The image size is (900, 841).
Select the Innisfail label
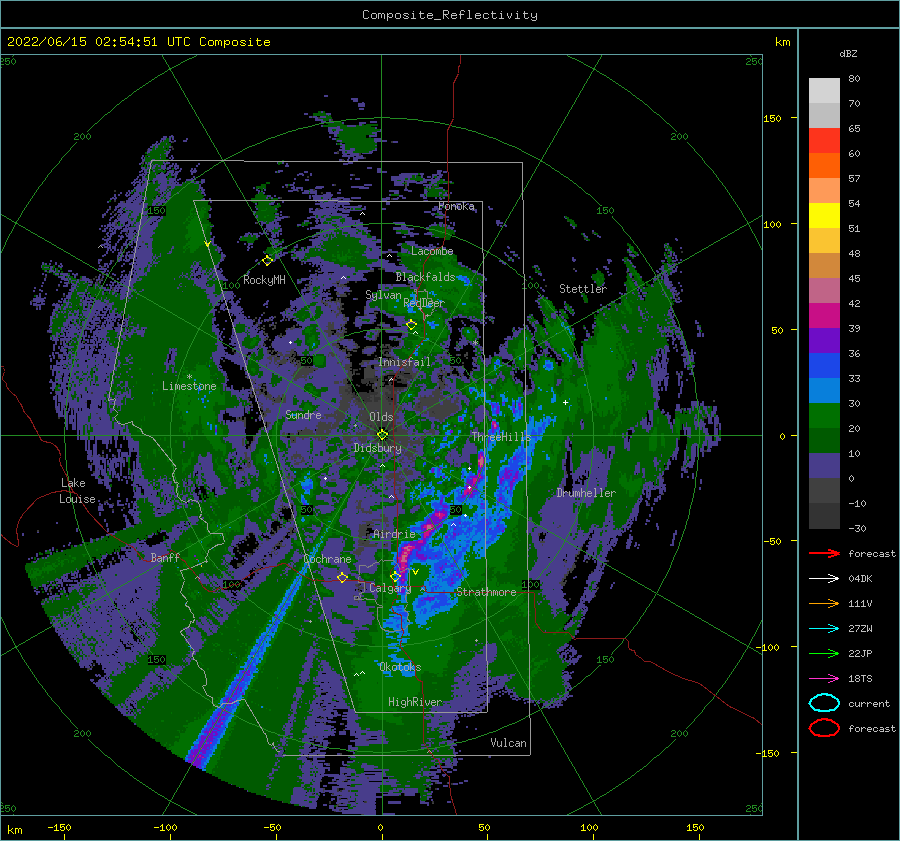(x=404, y=362)
